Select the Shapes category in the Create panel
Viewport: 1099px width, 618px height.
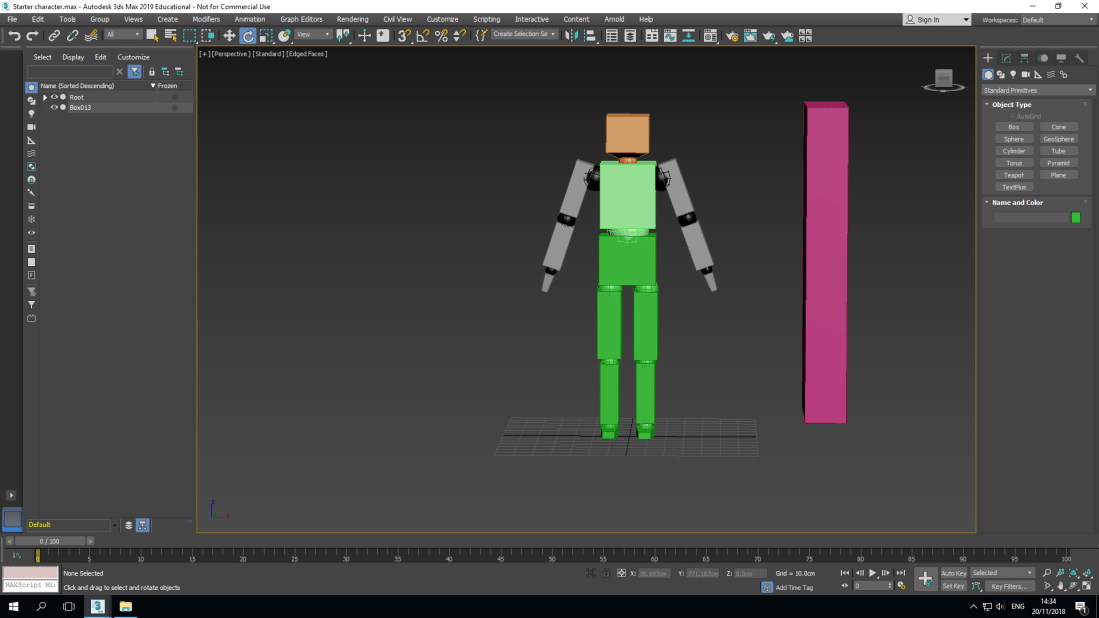pyautogui.click(x=1001, y=73)
